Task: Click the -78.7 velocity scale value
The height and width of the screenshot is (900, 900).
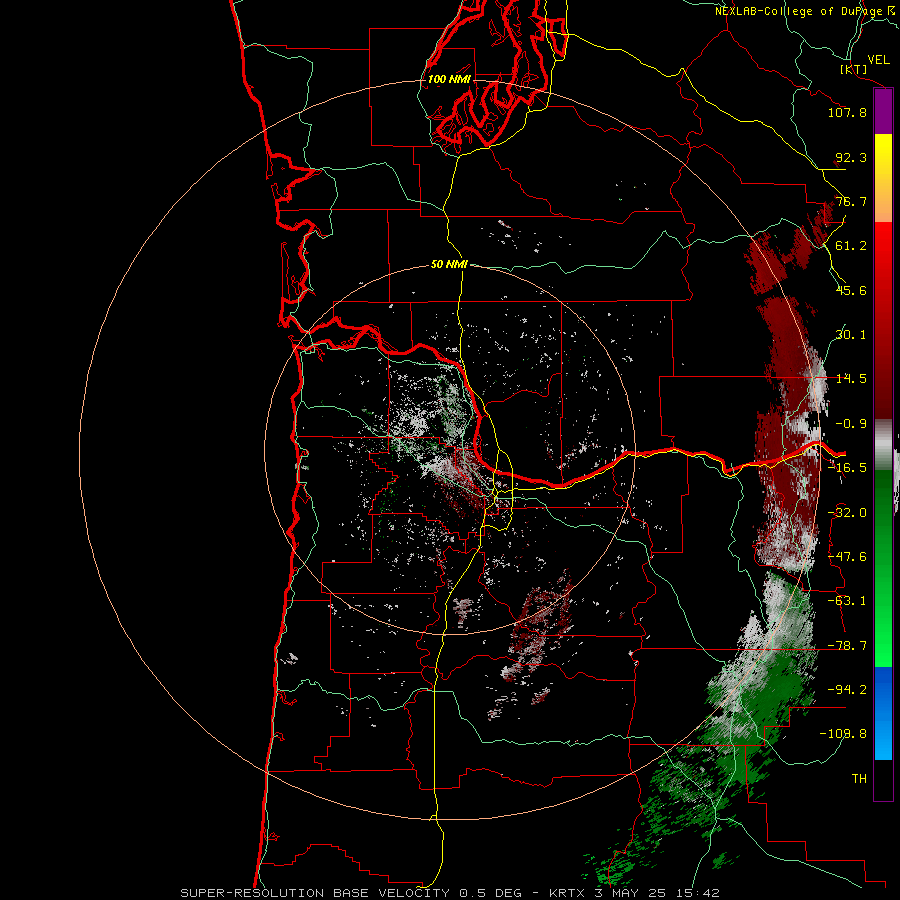Action: (847, 646)
